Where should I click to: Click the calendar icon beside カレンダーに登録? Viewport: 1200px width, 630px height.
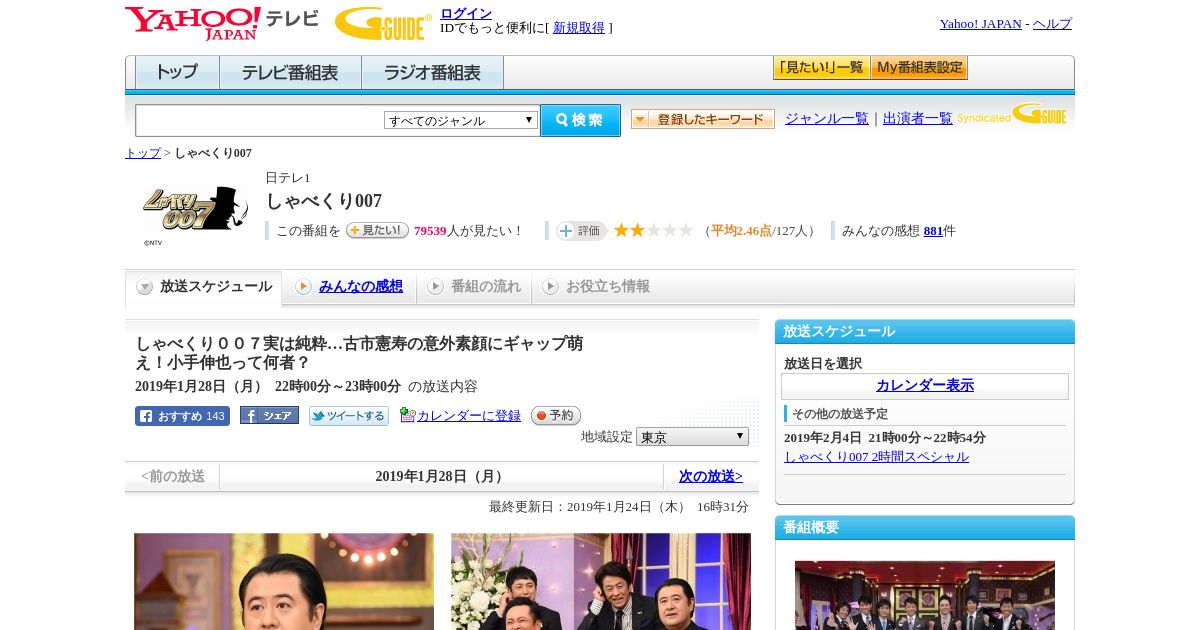coord(407,415)
